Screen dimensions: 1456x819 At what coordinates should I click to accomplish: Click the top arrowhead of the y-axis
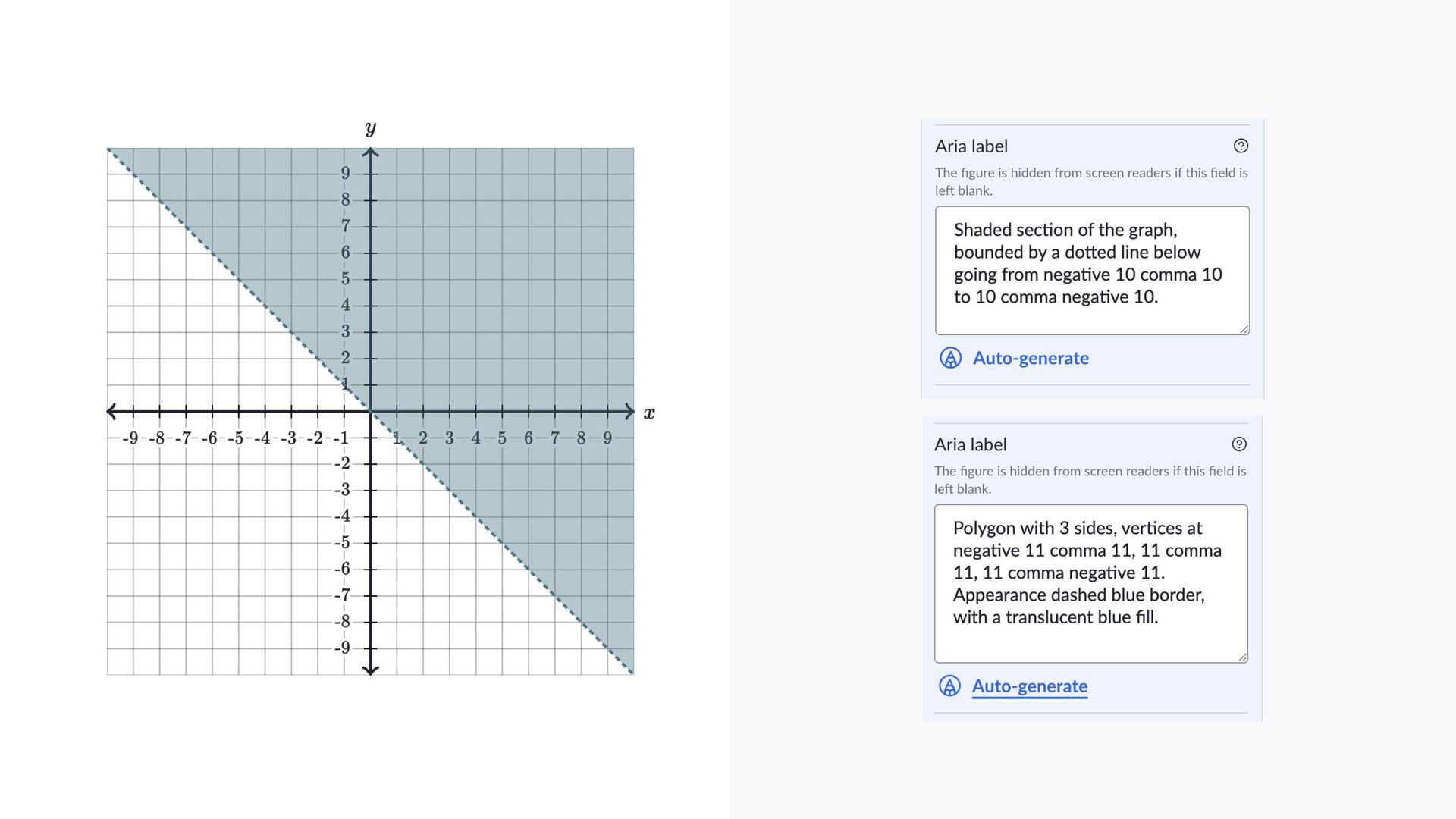370,153
